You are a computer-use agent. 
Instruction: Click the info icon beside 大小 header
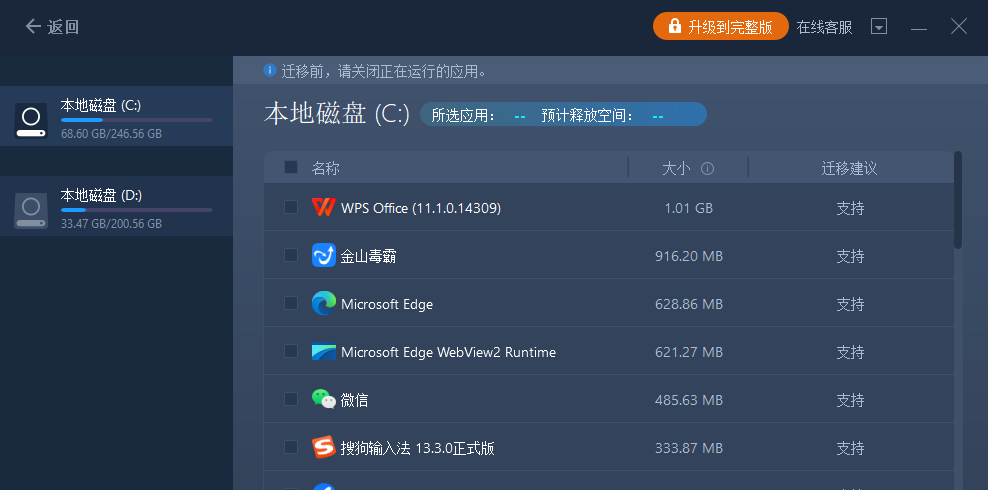[708, 168]
